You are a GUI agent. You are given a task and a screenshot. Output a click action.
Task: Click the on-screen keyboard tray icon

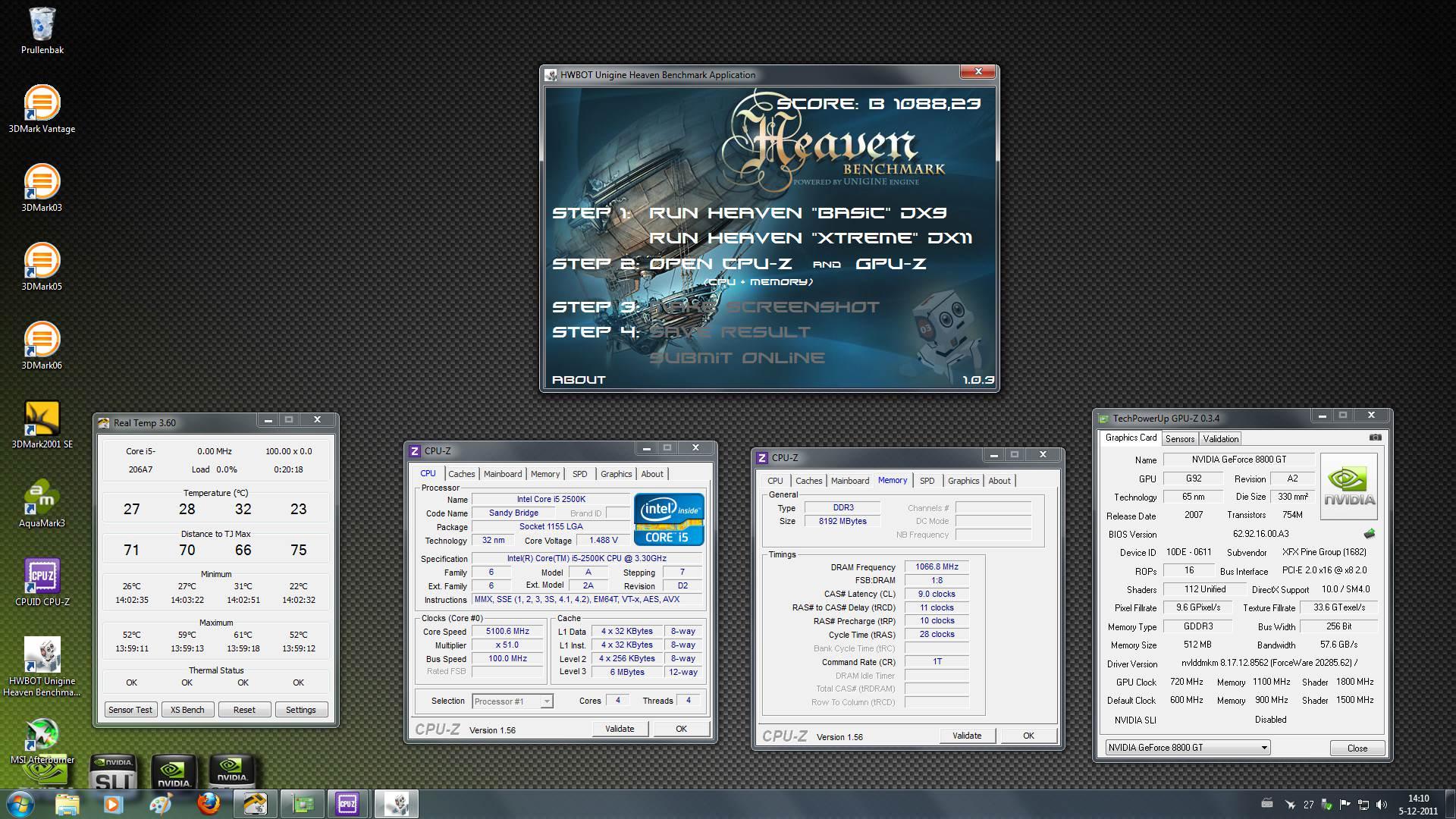point(1266,804)
